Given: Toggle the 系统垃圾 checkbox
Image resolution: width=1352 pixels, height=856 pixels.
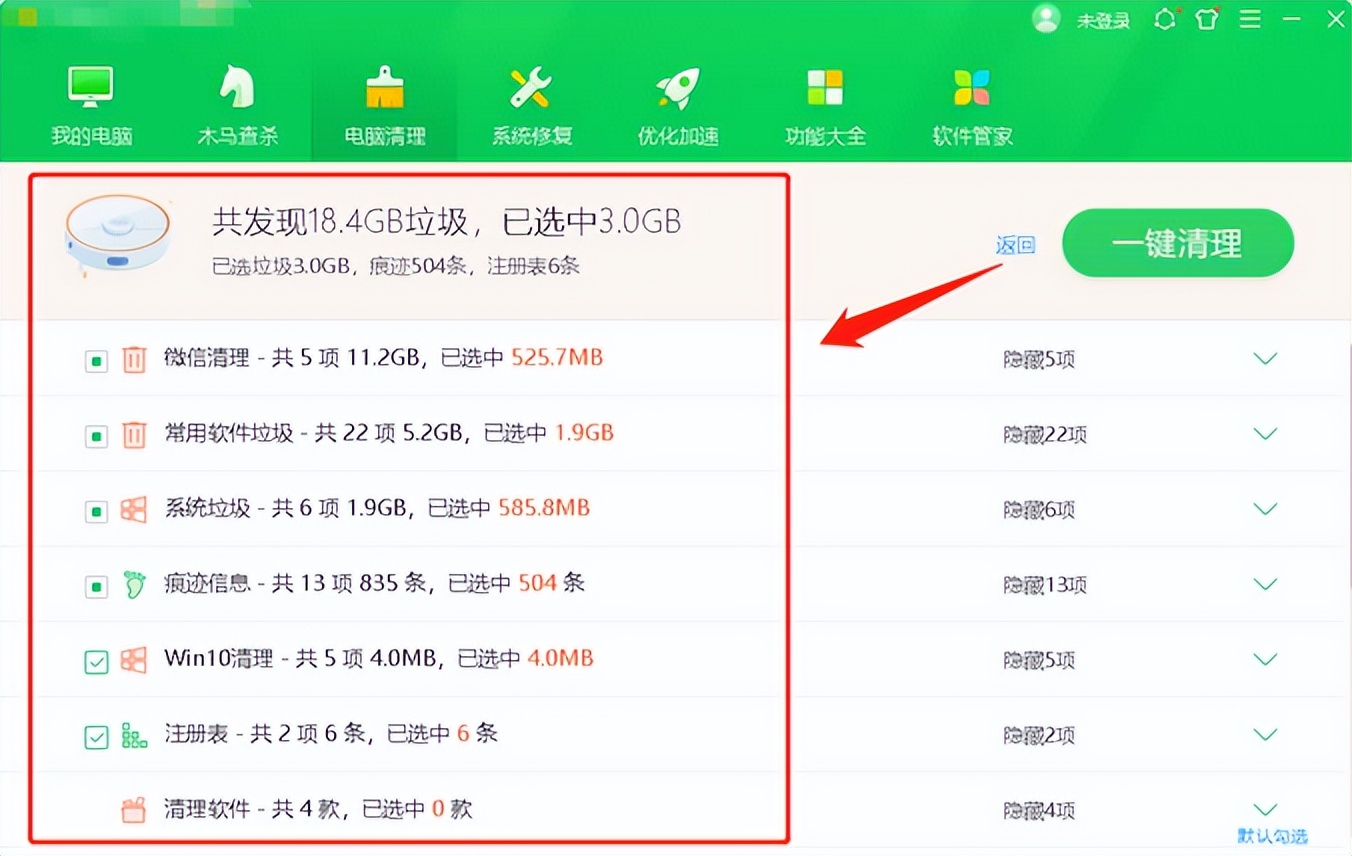Looking at the screenshot, I should click(96, 512).
